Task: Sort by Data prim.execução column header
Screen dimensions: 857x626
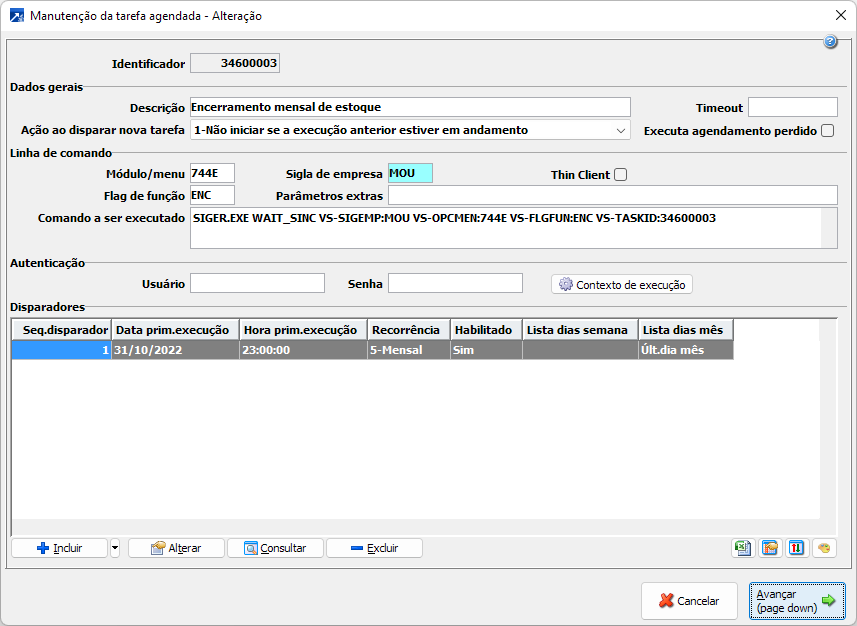Action: click(175, 330)
